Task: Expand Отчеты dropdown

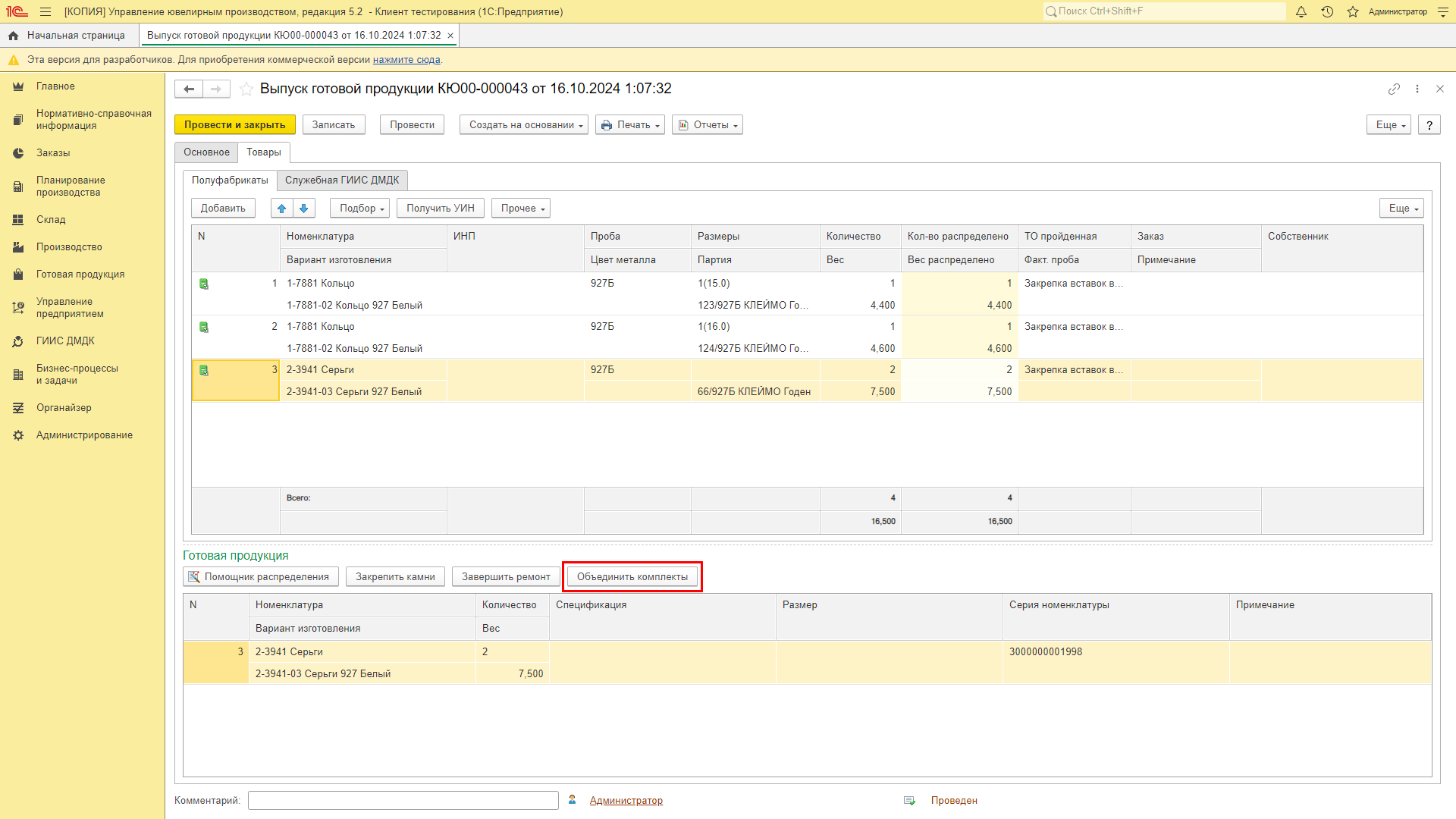Action: tap(708, 125)
